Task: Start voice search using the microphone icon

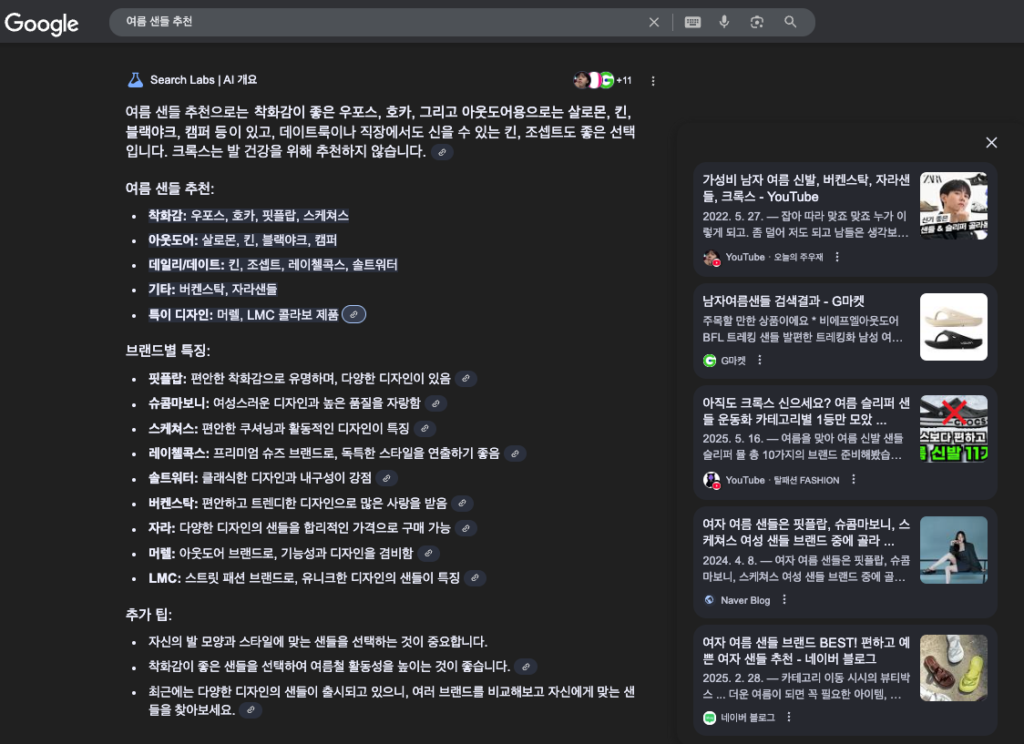Action: click(724, 22)
